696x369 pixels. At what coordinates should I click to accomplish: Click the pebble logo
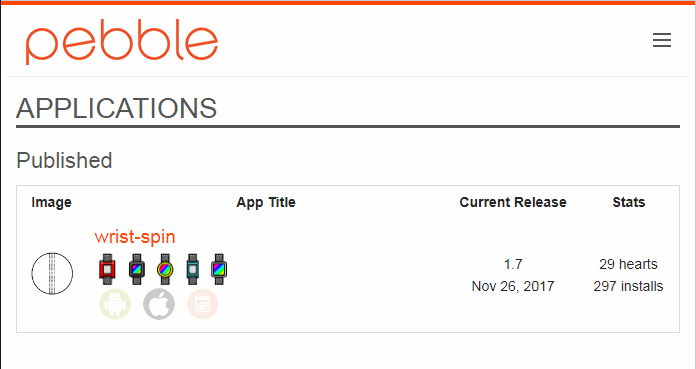coord(122,41)
